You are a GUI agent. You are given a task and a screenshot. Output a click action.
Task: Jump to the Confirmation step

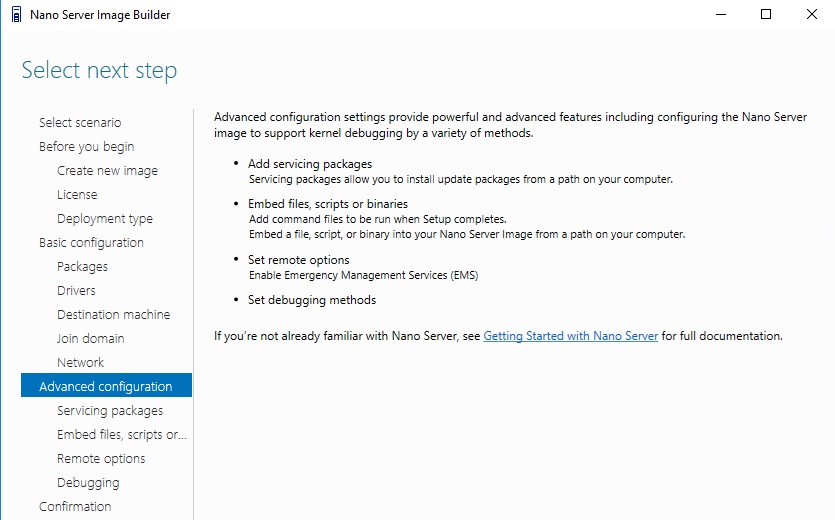point(75,506)
